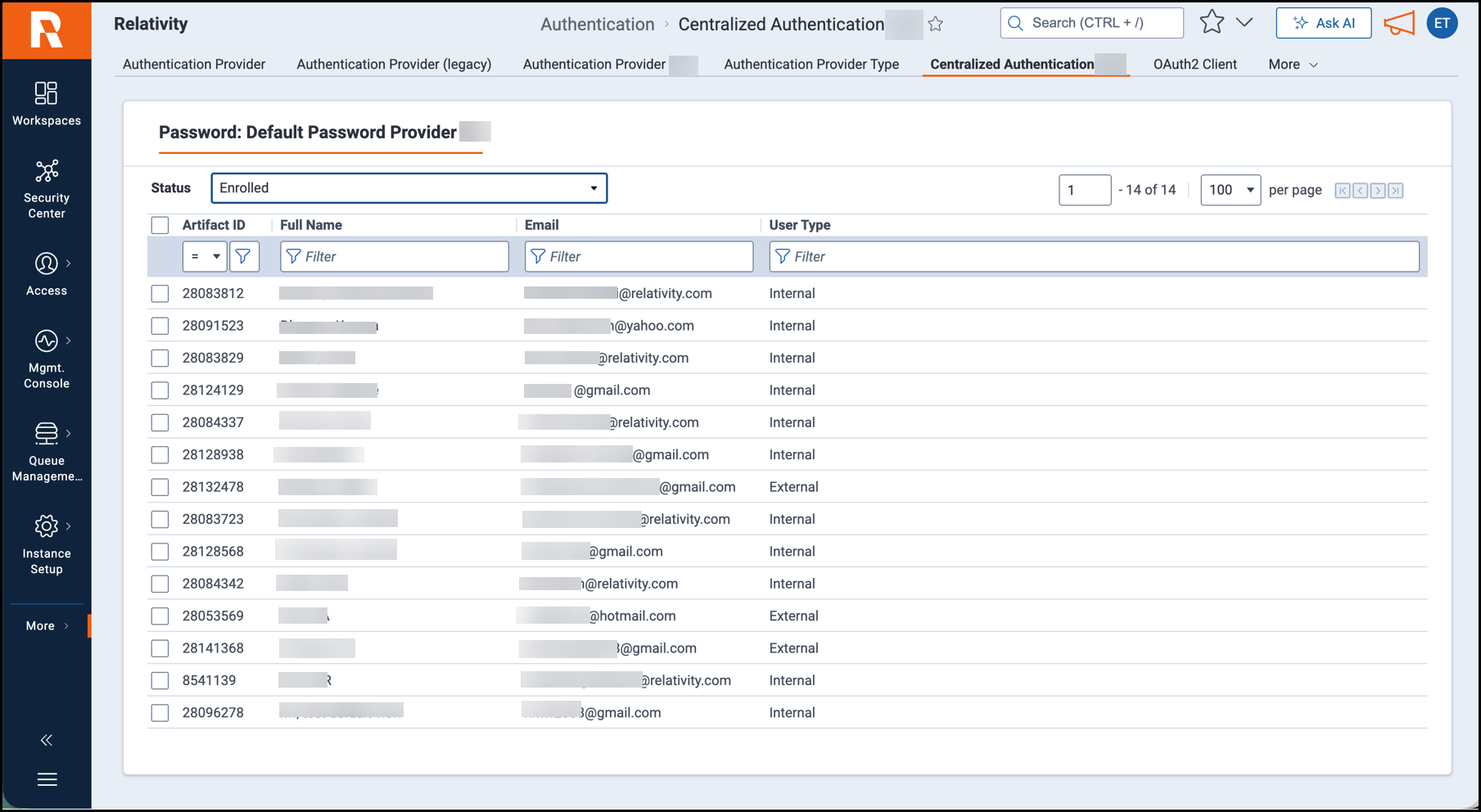
Task: Toggle the select-all checkbox in header
Action: click(160, 225)
